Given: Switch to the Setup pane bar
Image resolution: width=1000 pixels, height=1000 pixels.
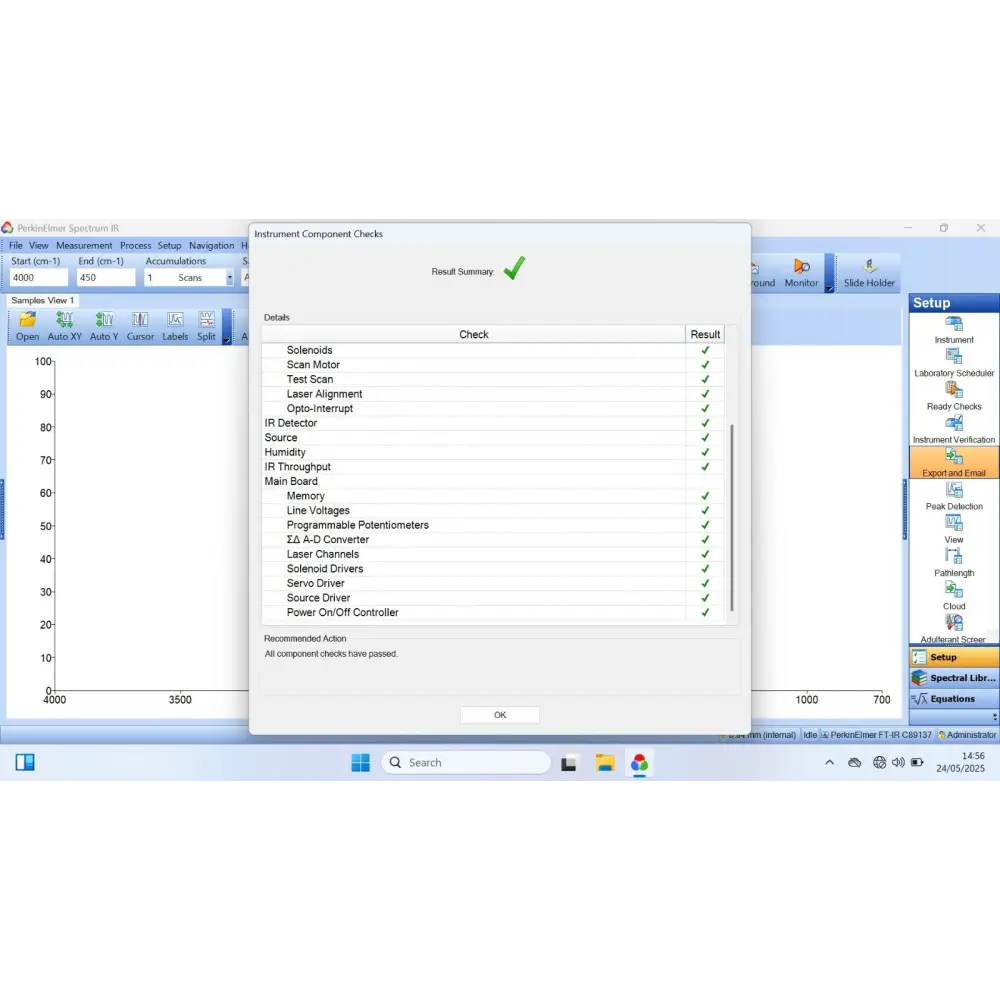Looking at the screenshot, I should point(953,657).
